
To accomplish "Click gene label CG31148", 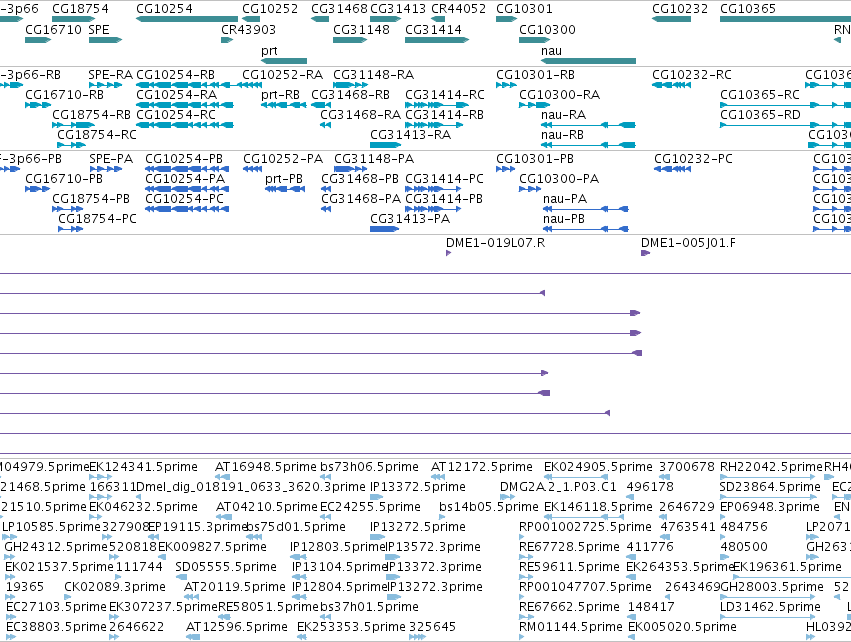I will [x=361, y=29].
